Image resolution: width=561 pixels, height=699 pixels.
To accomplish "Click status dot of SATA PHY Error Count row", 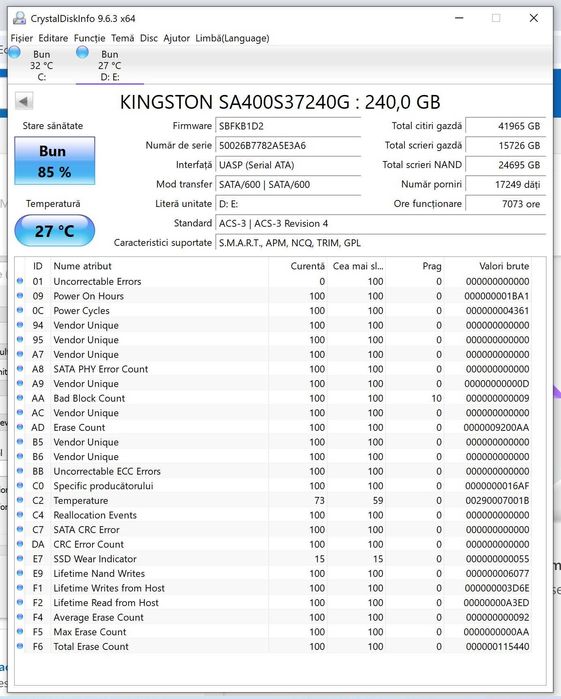I will point(20,369).
